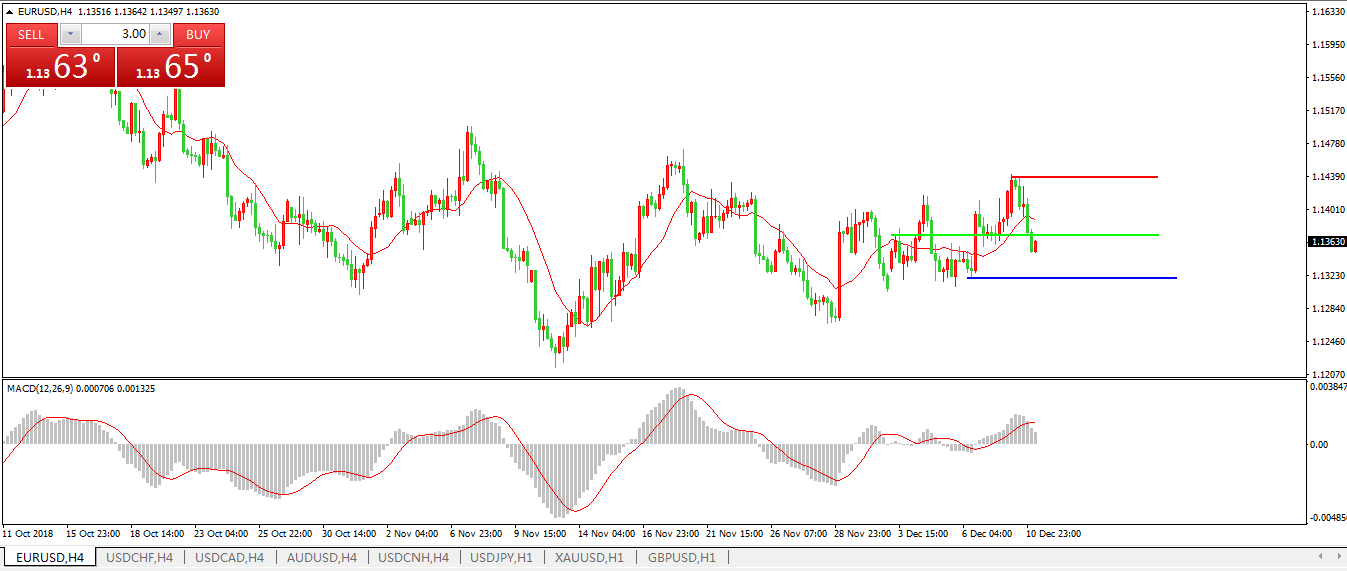The height and width of the screenshot is (571, 1347).
Task: Increase lot volume with up arrow
Action: tap(159, 35)
